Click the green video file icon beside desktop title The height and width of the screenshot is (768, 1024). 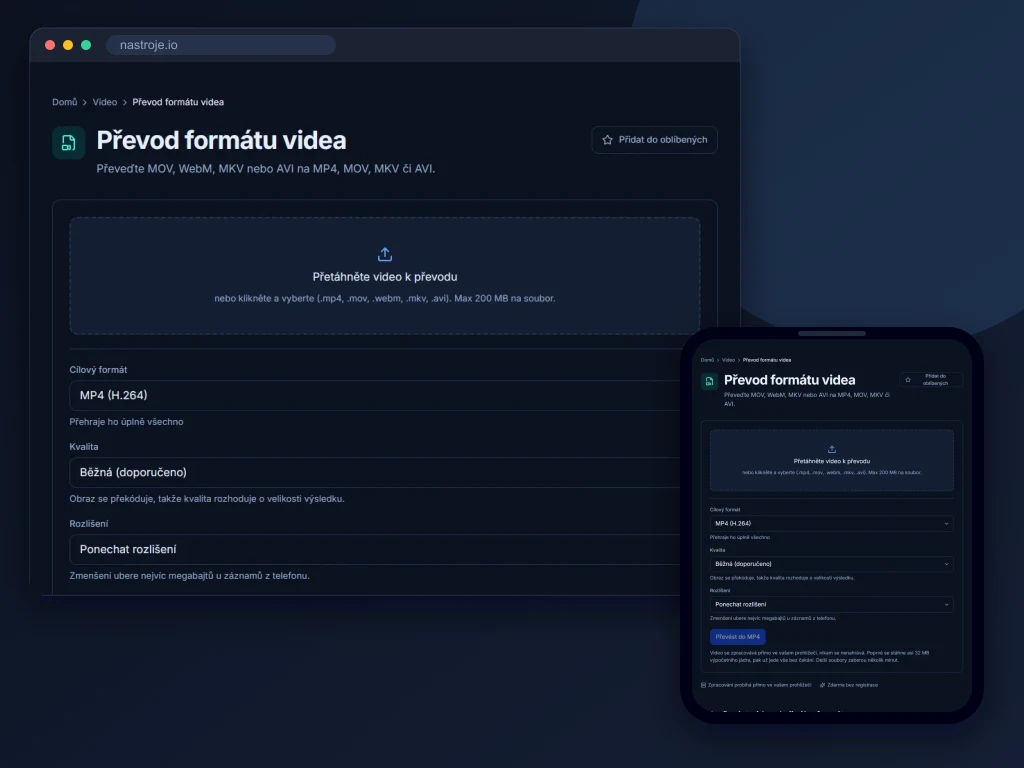[69, 142]
